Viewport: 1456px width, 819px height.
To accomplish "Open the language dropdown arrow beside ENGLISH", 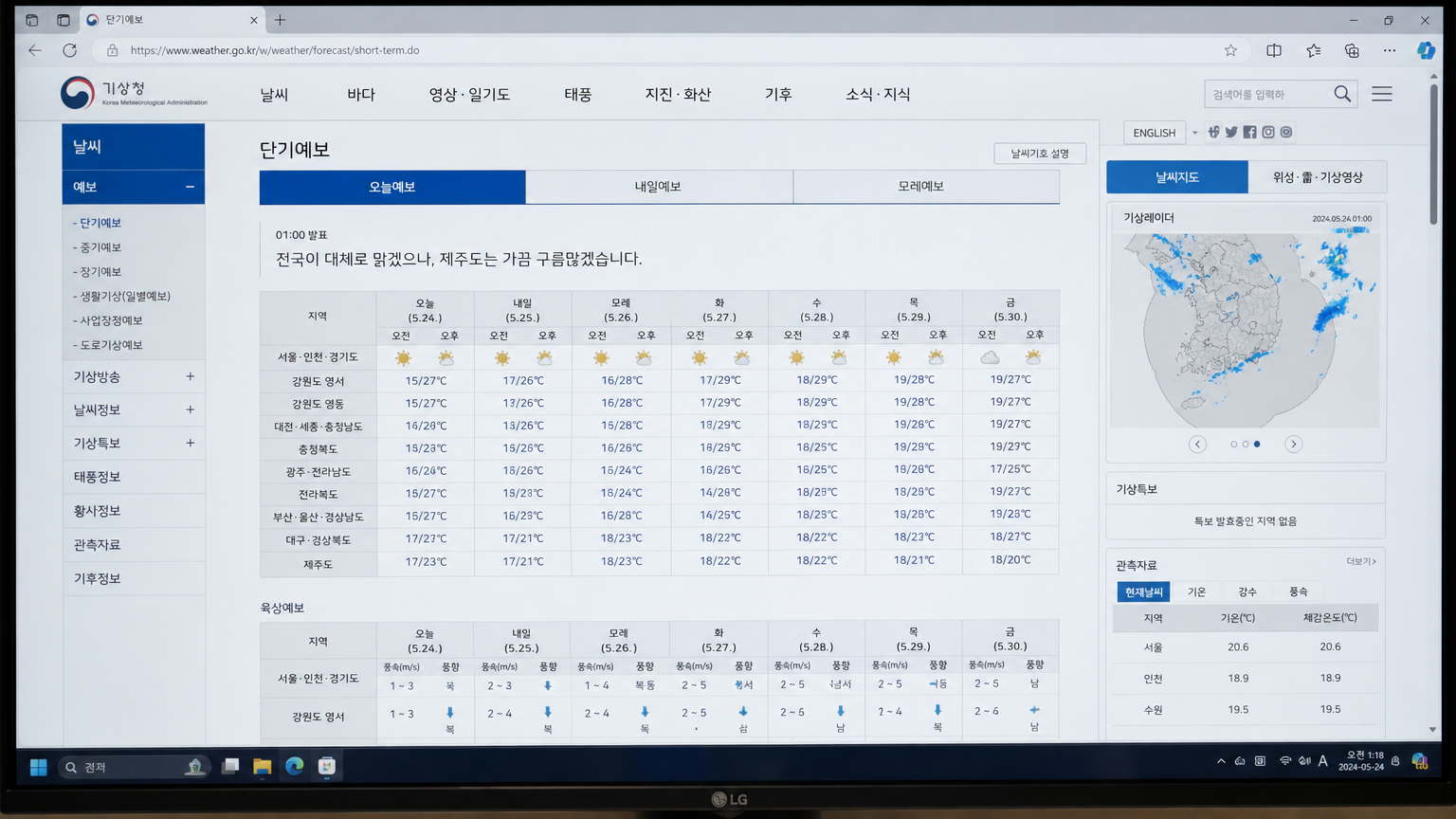I will pos(1194,133).
